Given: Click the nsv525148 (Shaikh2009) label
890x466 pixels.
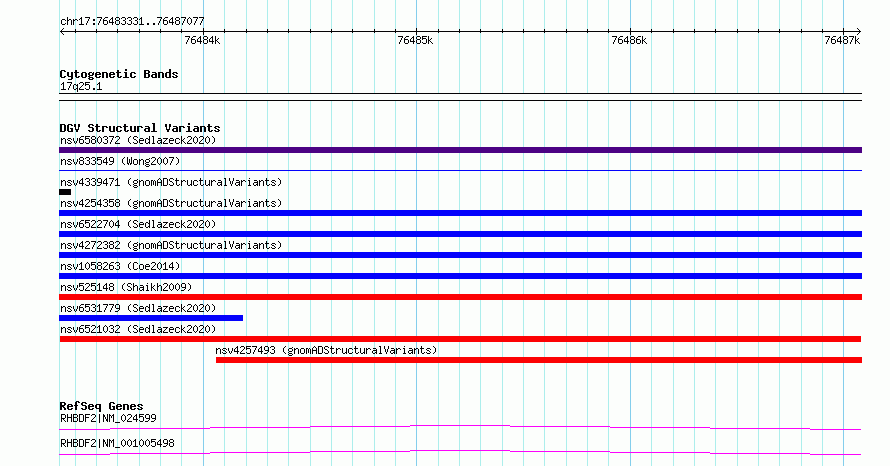Looking at the screenshot, I should [126, 287].
